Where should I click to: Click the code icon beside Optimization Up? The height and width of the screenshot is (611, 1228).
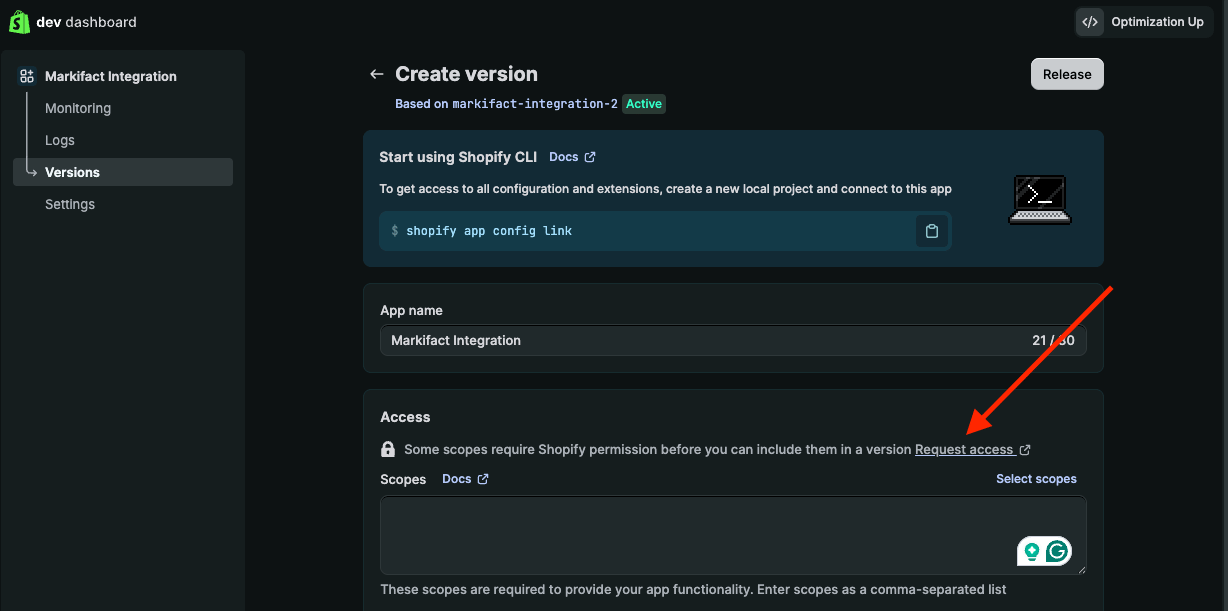click(x=1091, y=22)
